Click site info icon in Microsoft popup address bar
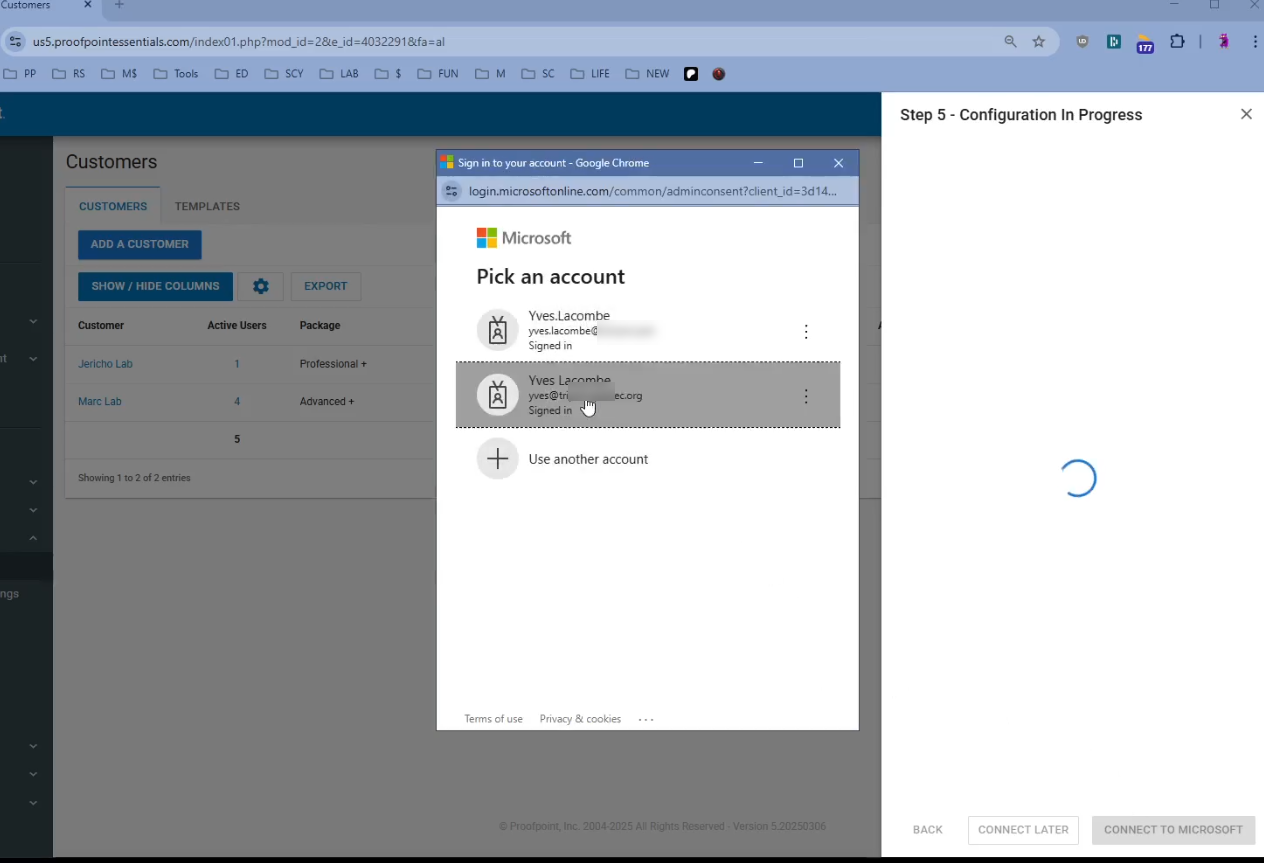The image size is (1264, 863). click(452, 191)
